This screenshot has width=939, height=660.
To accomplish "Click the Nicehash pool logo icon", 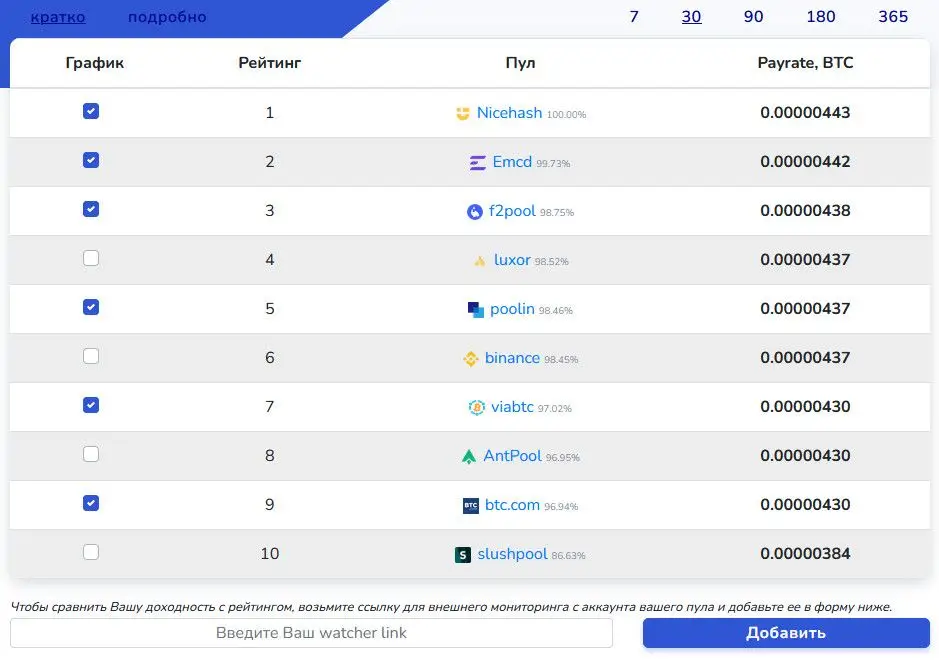I will pos(462,113).
